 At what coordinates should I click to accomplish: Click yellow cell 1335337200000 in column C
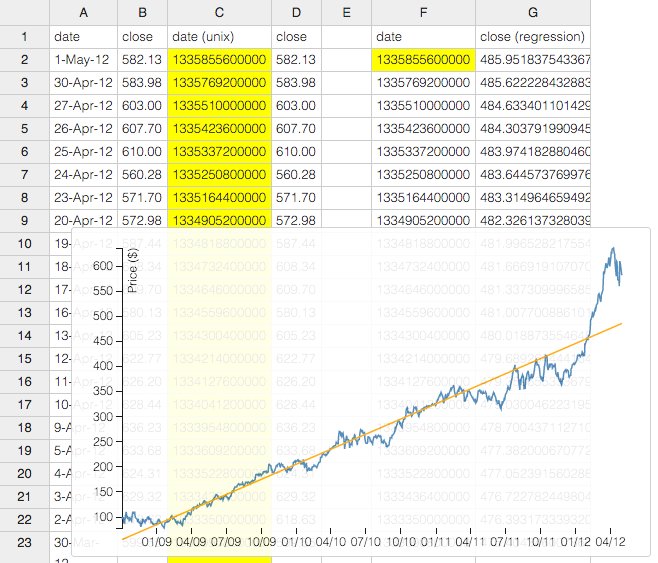219,152
